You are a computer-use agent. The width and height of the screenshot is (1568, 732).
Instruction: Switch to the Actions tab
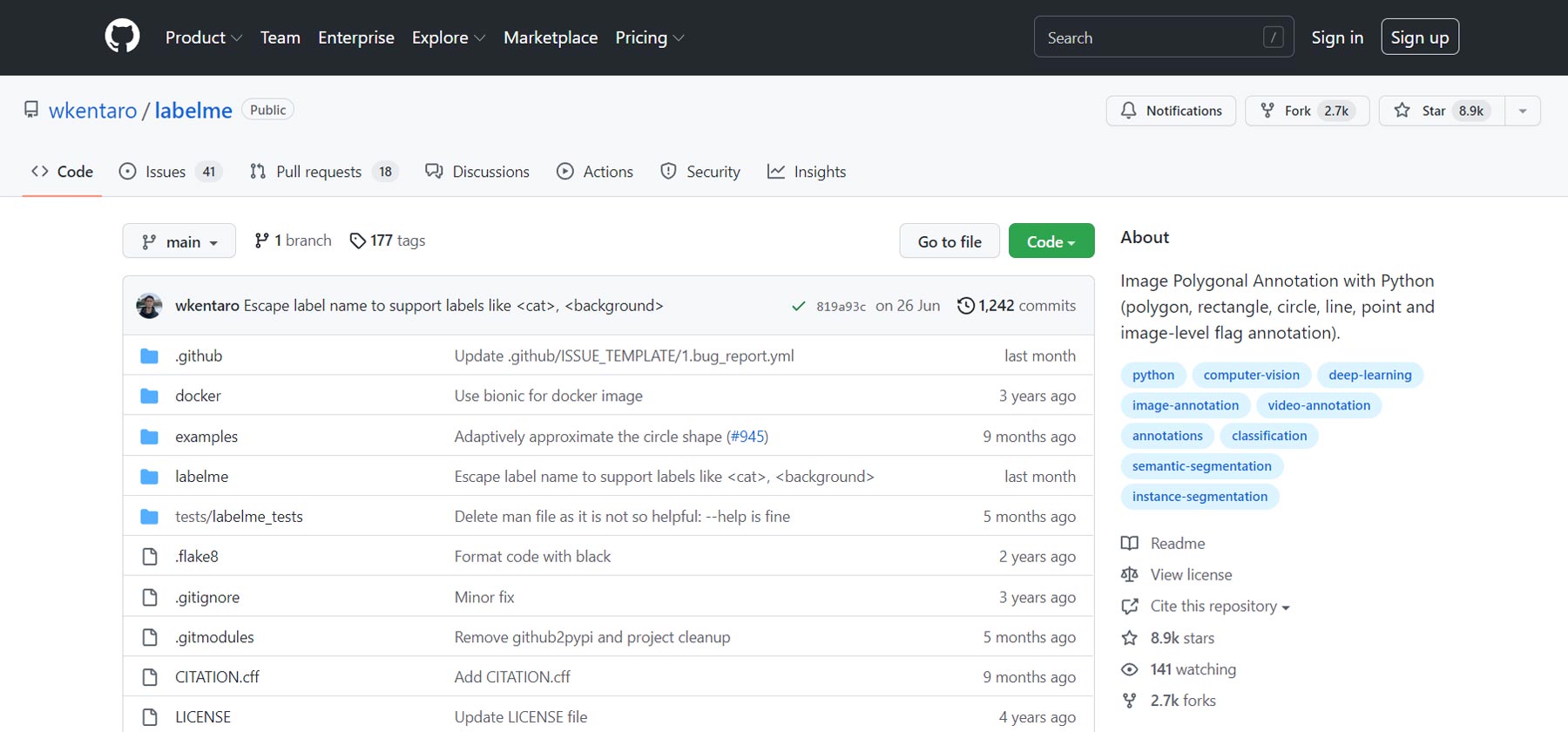click(x=595, y=172)
